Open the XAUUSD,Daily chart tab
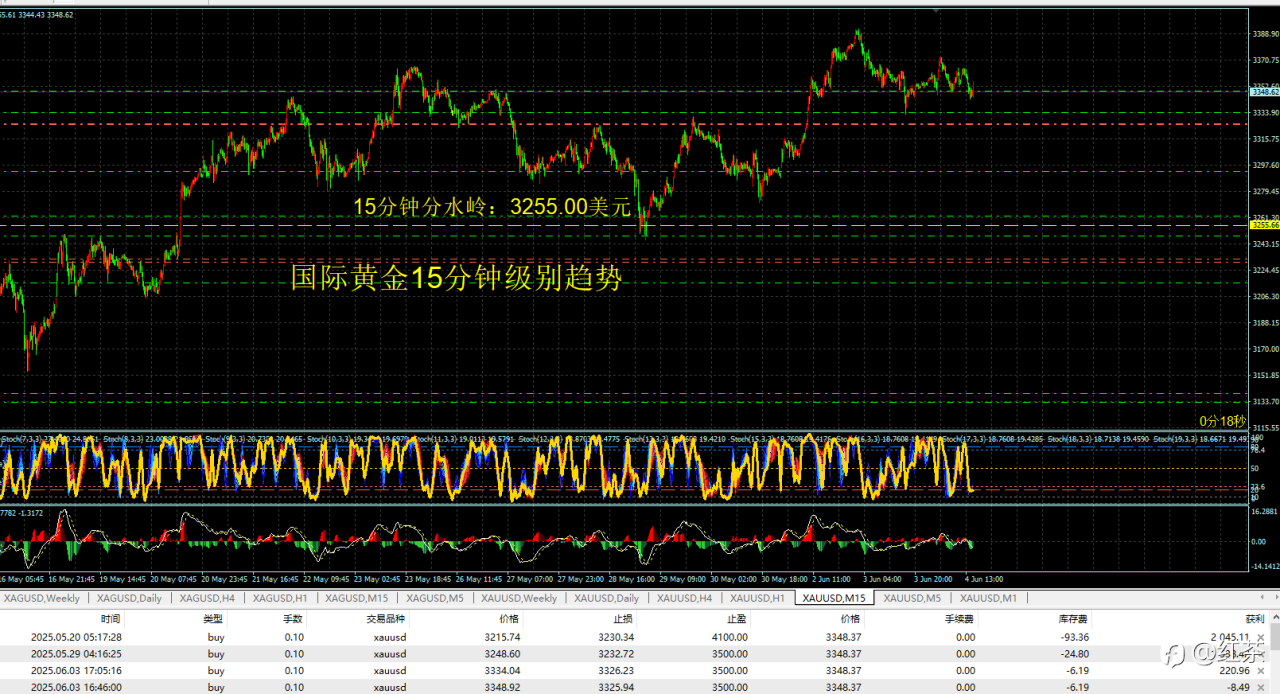The height and width of the screenshot is (694, 1280). pyautogui.click(x=607, y=598)
